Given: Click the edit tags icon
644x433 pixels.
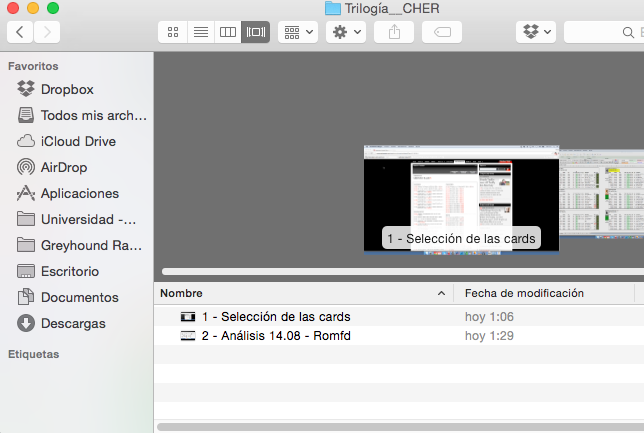Looking at the screenshot, I should coord(442,32).
